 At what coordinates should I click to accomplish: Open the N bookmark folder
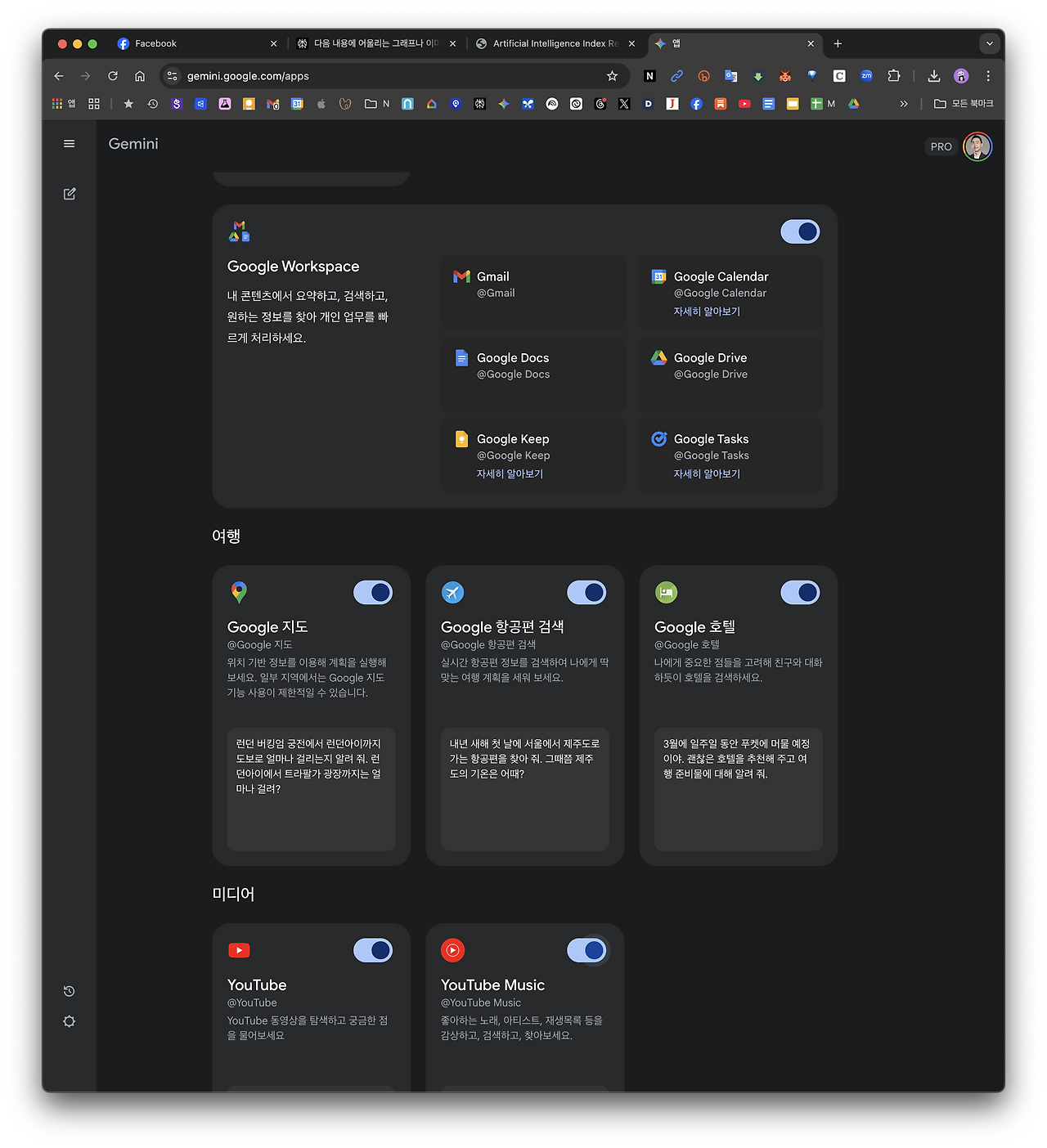click(x=377, y=104)
